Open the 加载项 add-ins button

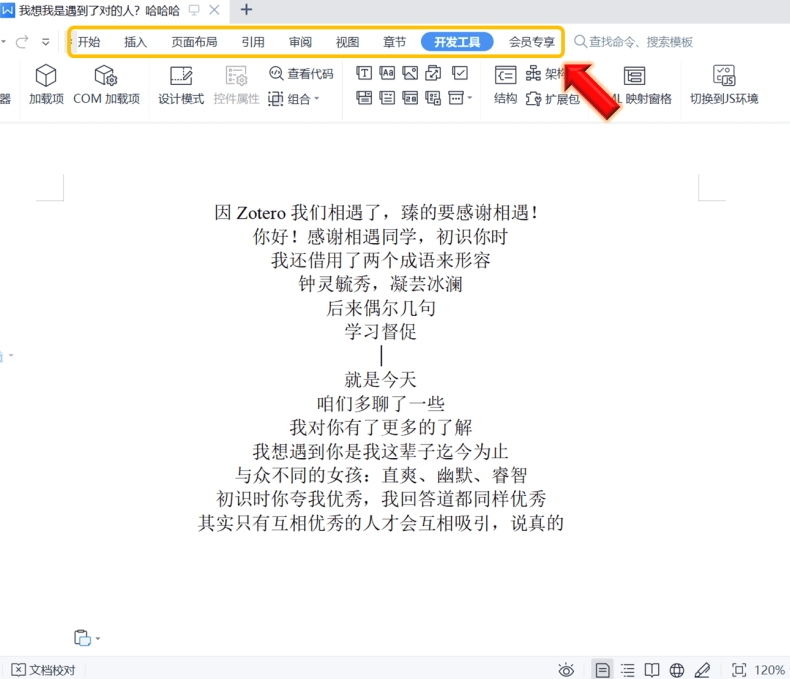click(46, 85)
